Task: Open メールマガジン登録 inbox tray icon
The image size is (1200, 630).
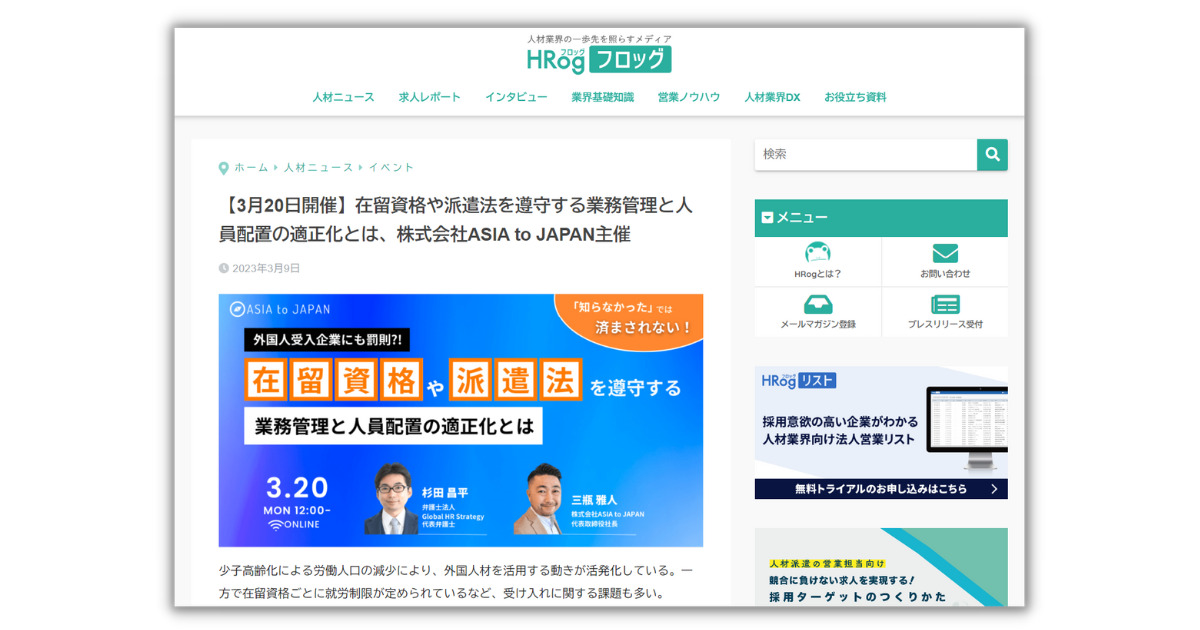Action: [818, 305]
